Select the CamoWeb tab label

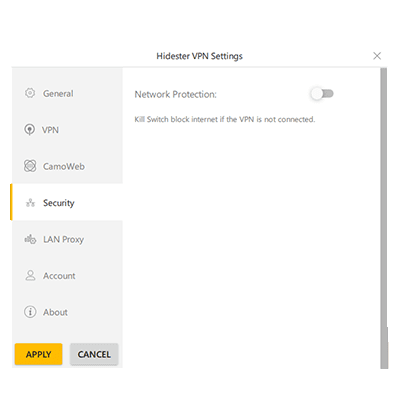coord(64,166)
